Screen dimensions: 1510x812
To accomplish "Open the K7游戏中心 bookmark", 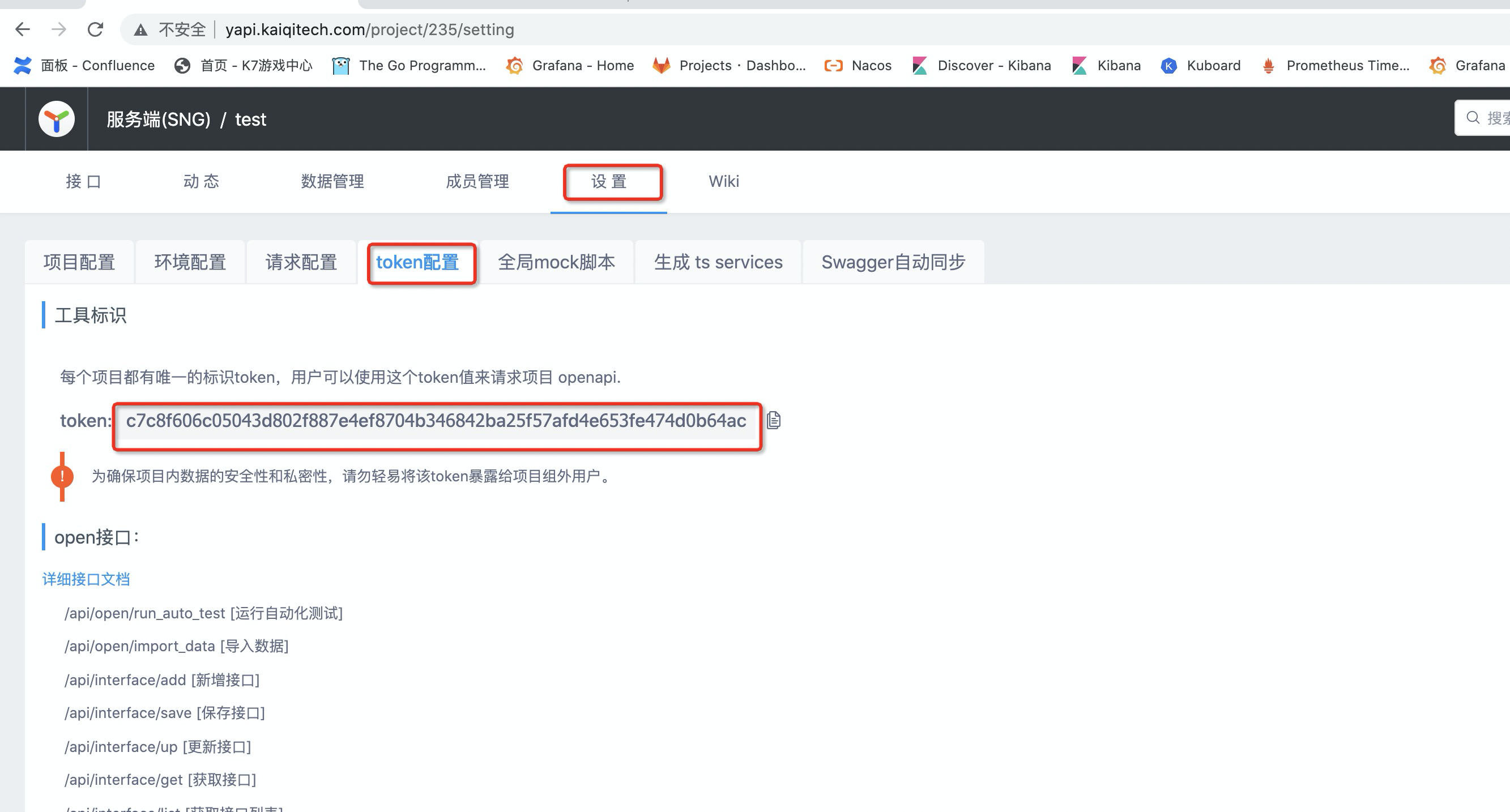I will pyautogui.click(x=244, y=66).
